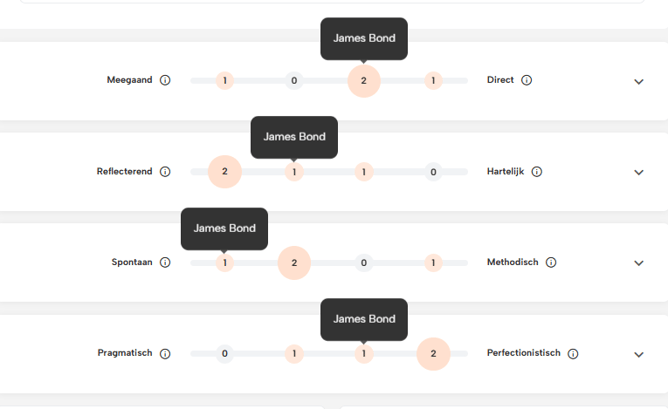The image size is (668, 409).
Task: Click the 0 bubble next to Pragmatisch
Action: tap(225, 354)
